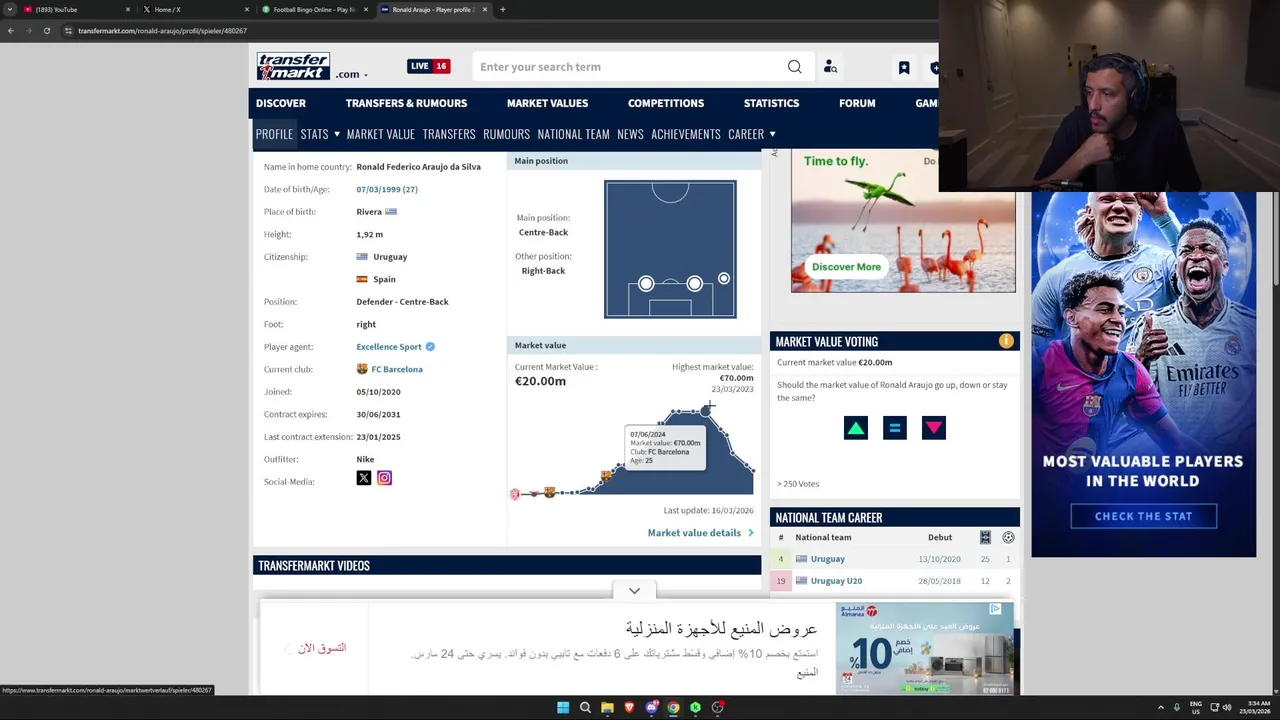Open FORUM menu
Screen dimensions: 1280x720
[x=857, y=103]
